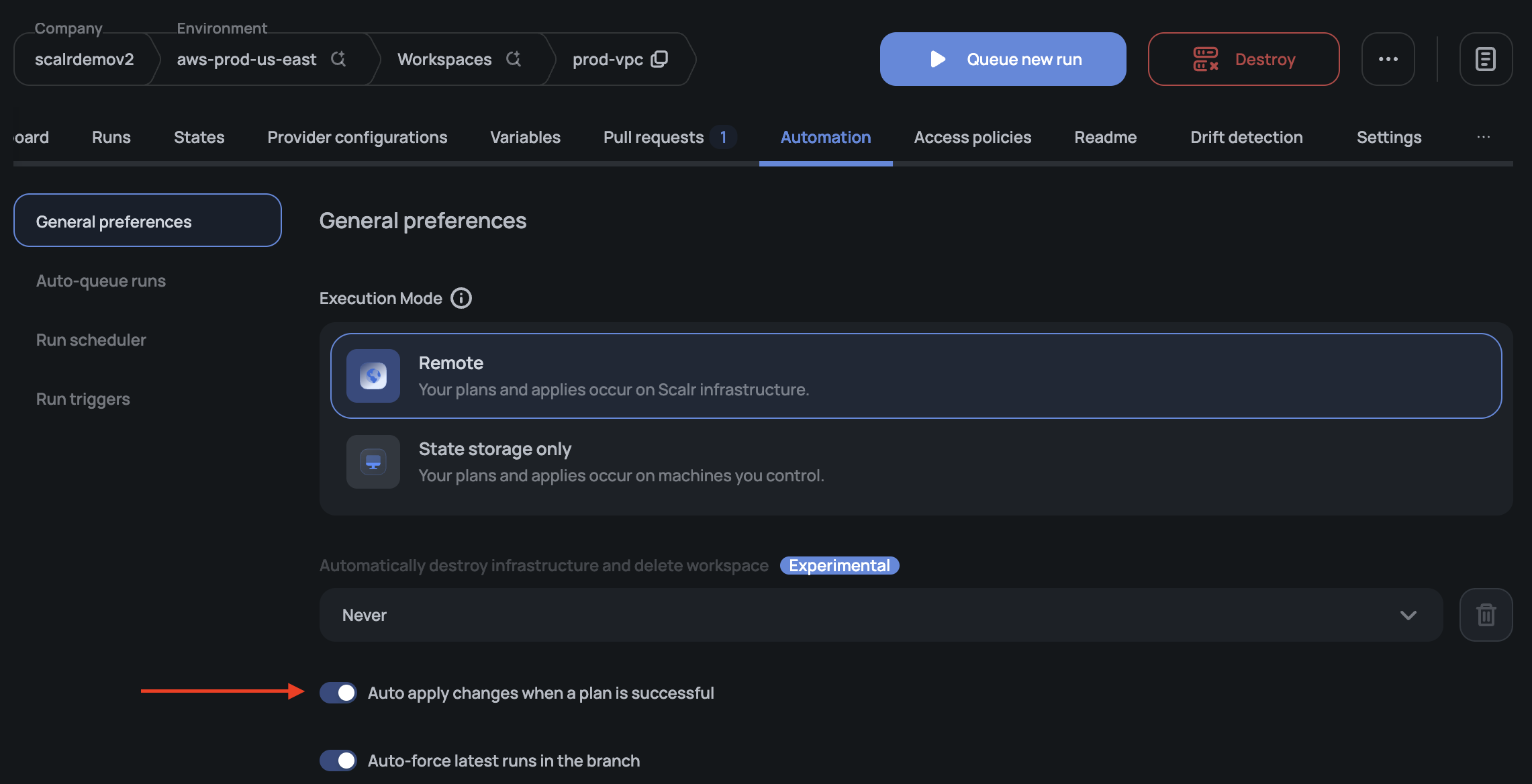Open the Provider configurations tab
This screenshot has width=1532, height=784.
357,137
